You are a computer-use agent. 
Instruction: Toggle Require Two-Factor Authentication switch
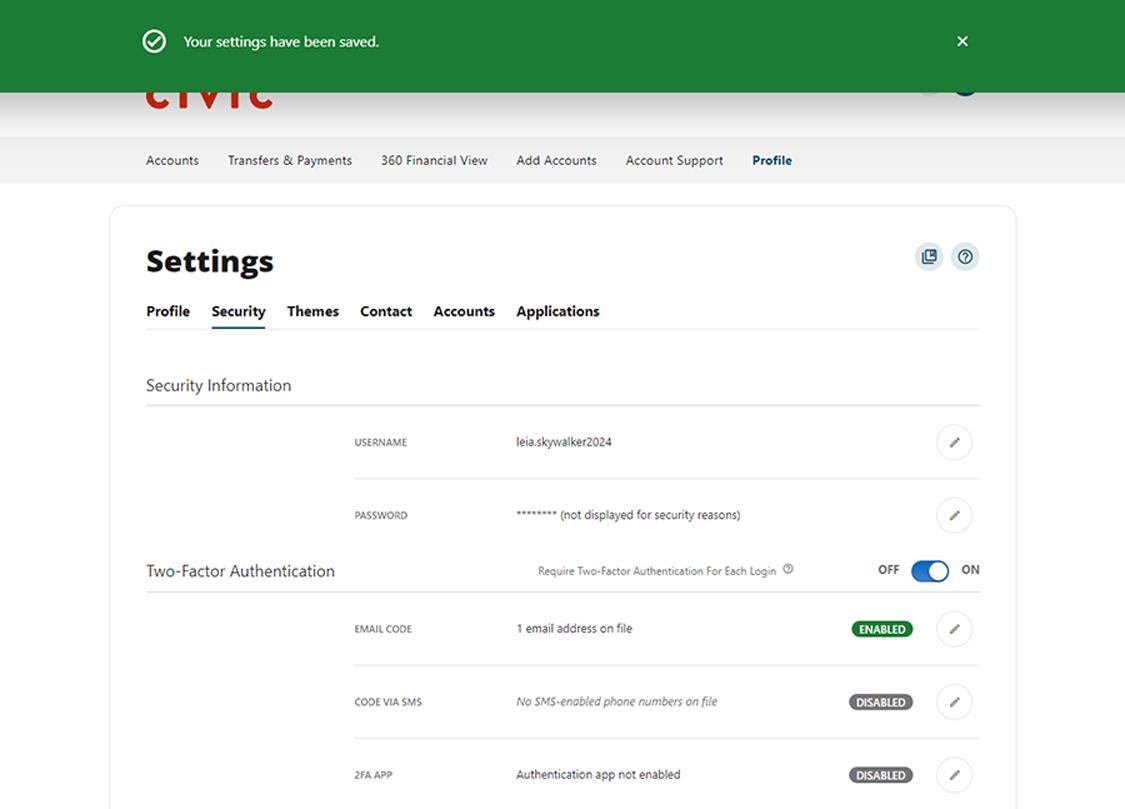tap(930, 571)
